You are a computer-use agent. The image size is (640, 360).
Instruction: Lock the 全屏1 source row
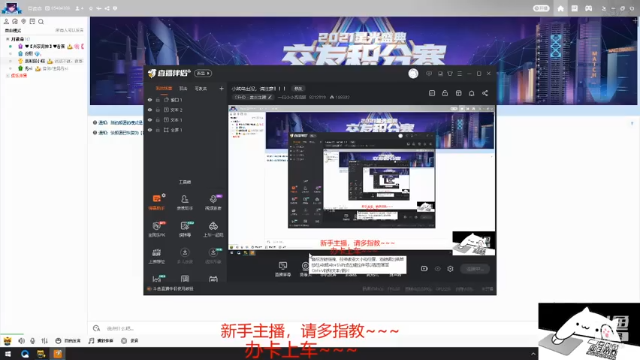point(158,130)
